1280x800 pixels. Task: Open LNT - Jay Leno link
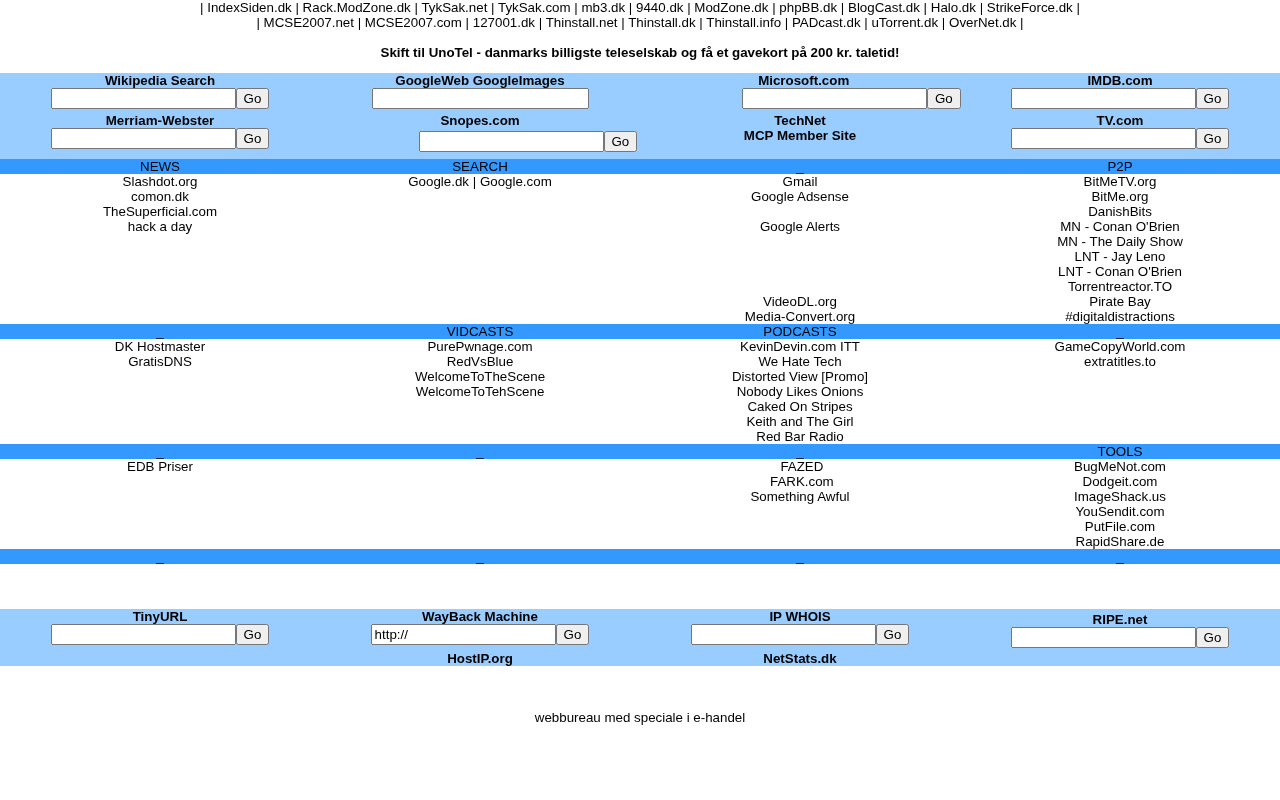(x=1120, y=257)
